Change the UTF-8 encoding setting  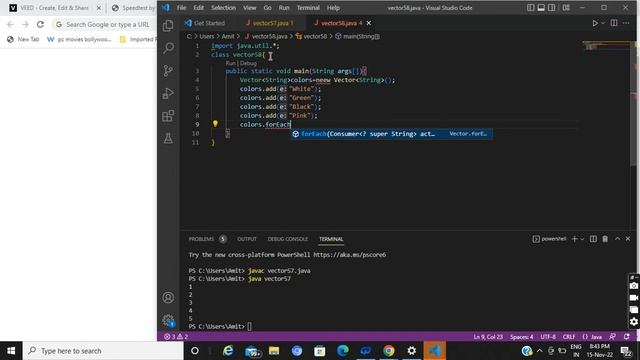(x=548, y=337)
